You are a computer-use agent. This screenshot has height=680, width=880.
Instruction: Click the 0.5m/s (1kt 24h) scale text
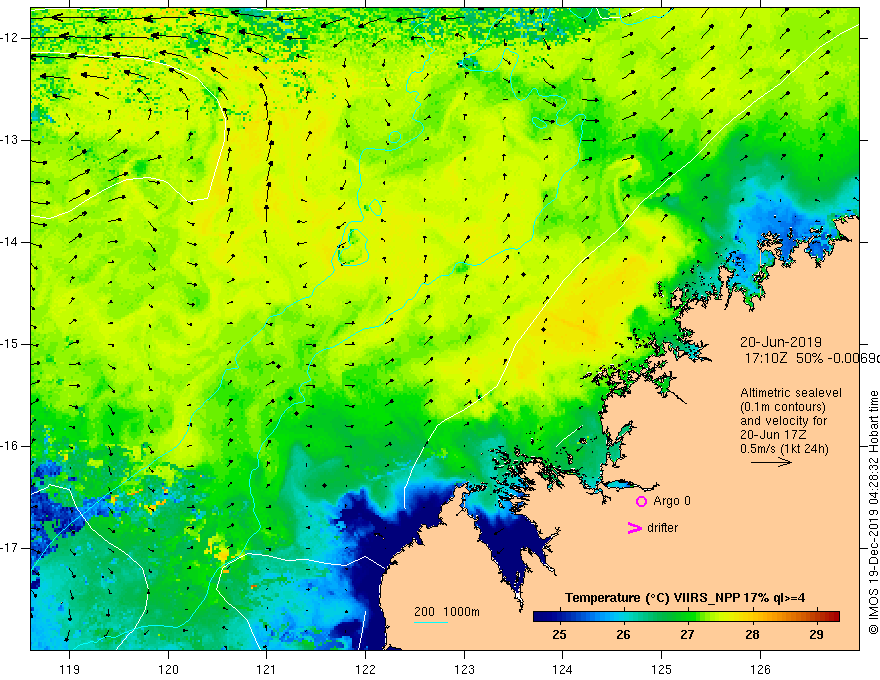784,449
